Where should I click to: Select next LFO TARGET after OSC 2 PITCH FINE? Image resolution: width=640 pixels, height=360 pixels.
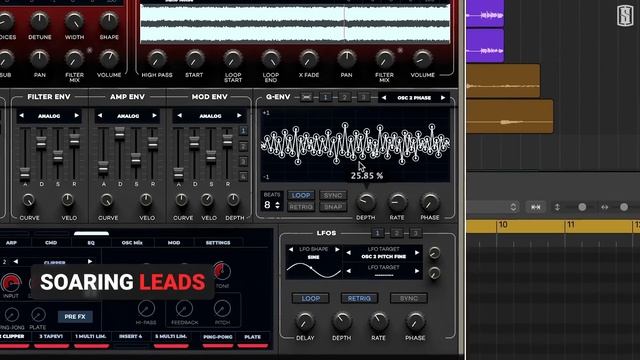click(x=417, y=253)
